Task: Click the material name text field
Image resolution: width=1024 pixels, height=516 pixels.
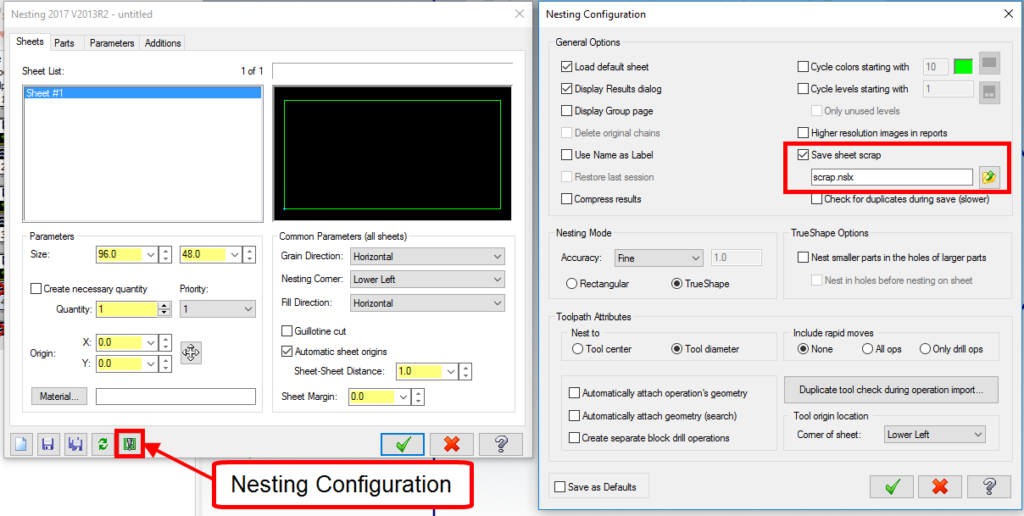Action: point(176,396)
